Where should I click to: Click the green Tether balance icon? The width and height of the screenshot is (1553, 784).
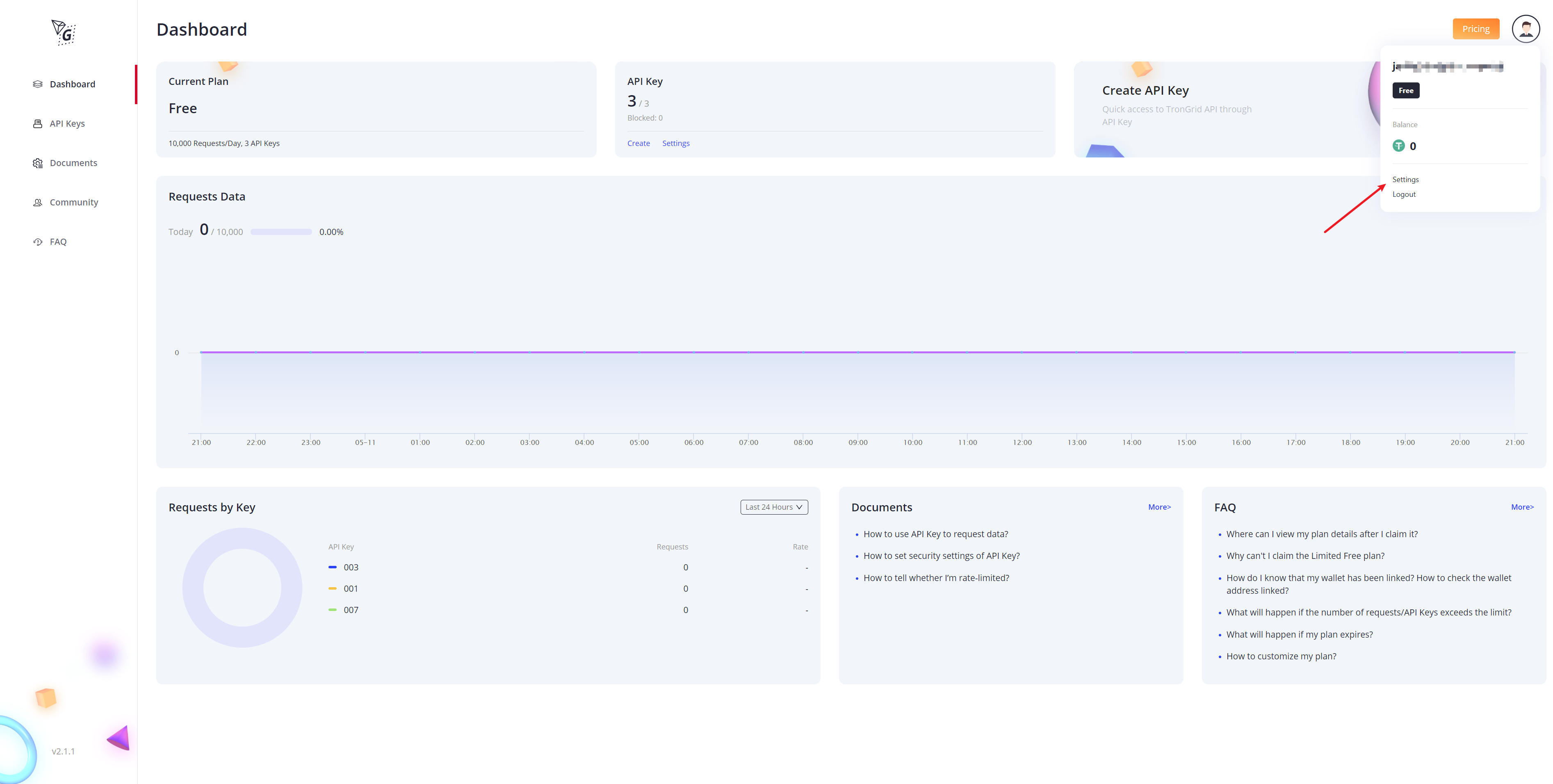[1398, 146]
